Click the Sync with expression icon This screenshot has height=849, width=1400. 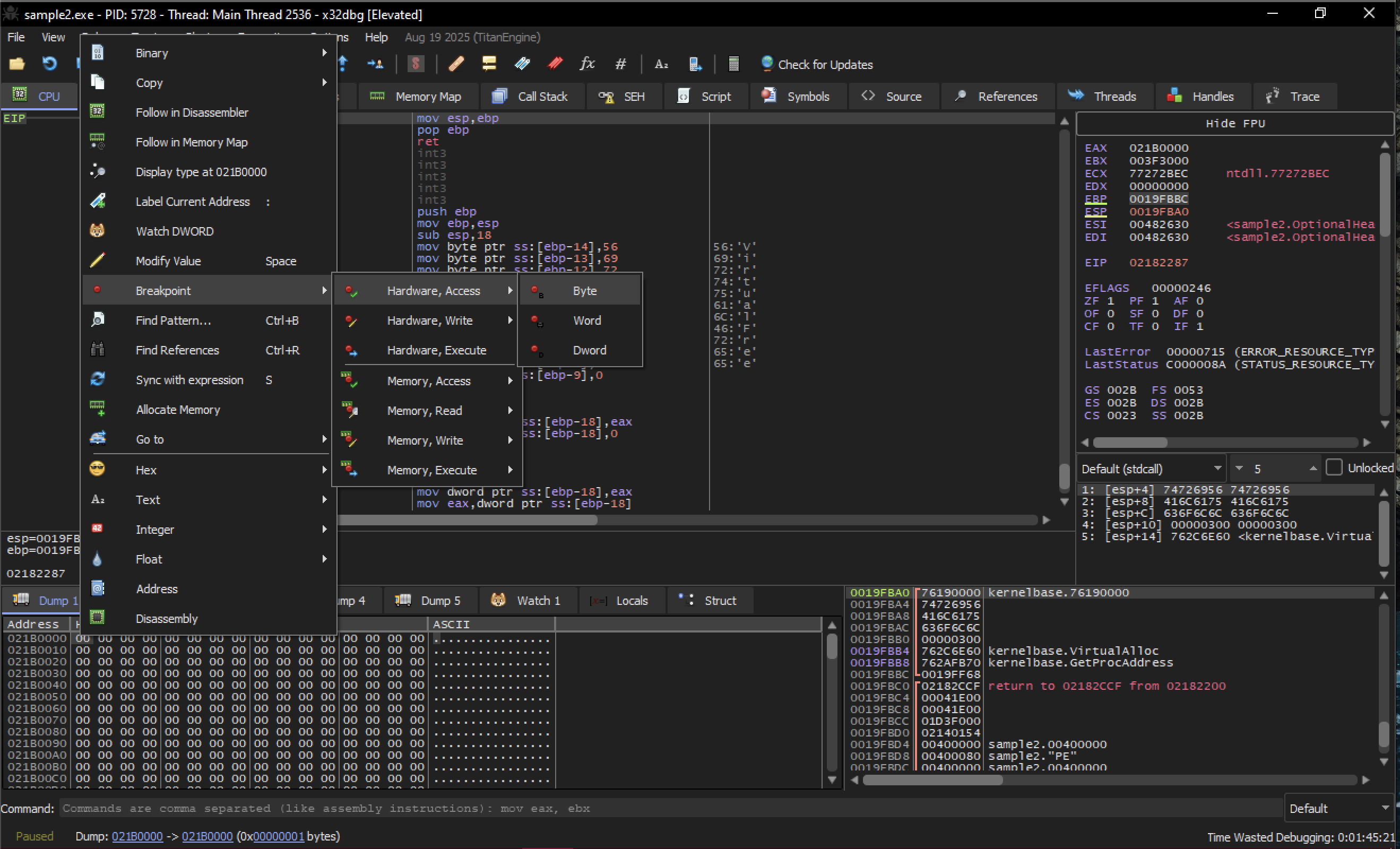coord(97,379)
